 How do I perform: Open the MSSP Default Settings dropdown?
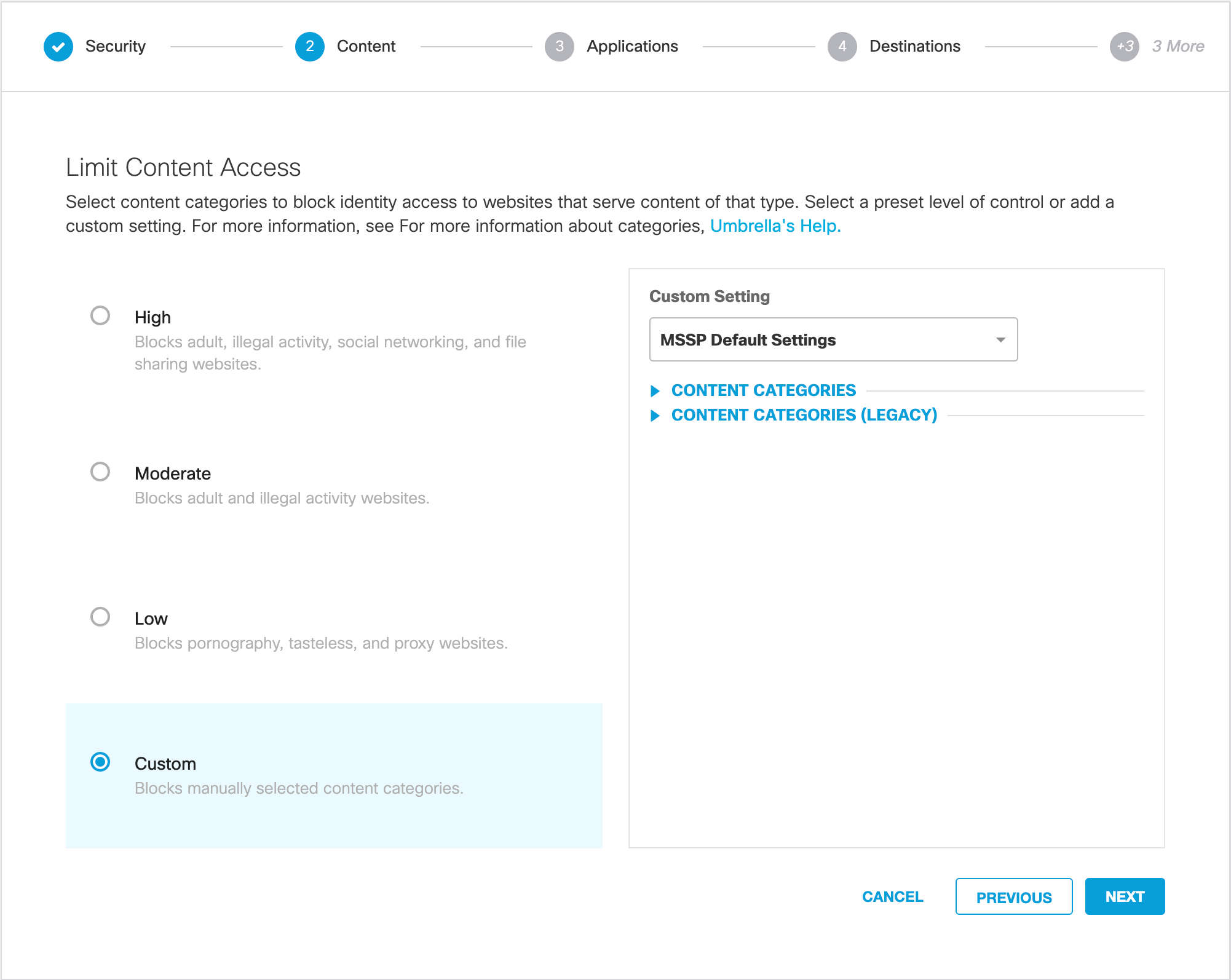[833, 340]
